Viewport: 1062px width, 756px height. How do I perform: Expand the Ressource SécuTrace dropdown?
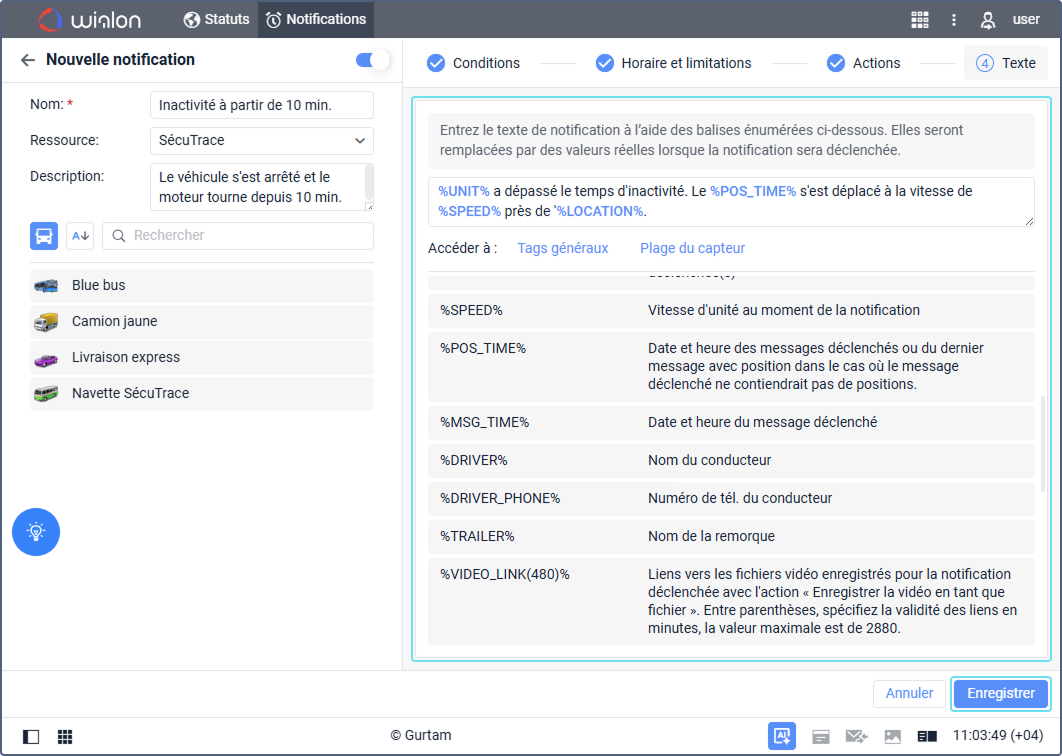point(261,141)
